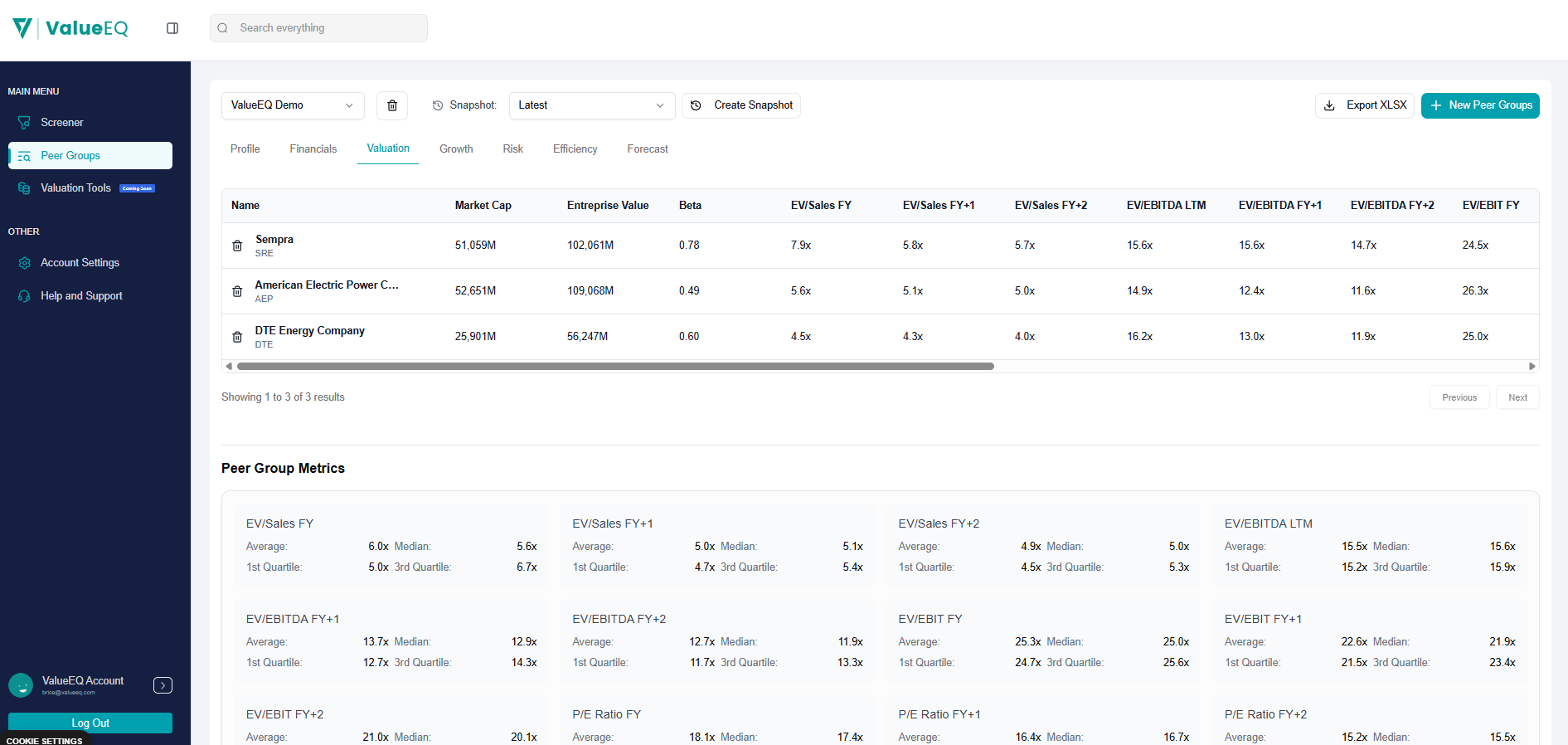Open the Snapshot Latest dropdown
This screenshot has height=745, width=1568.
[x=592, y=105]
